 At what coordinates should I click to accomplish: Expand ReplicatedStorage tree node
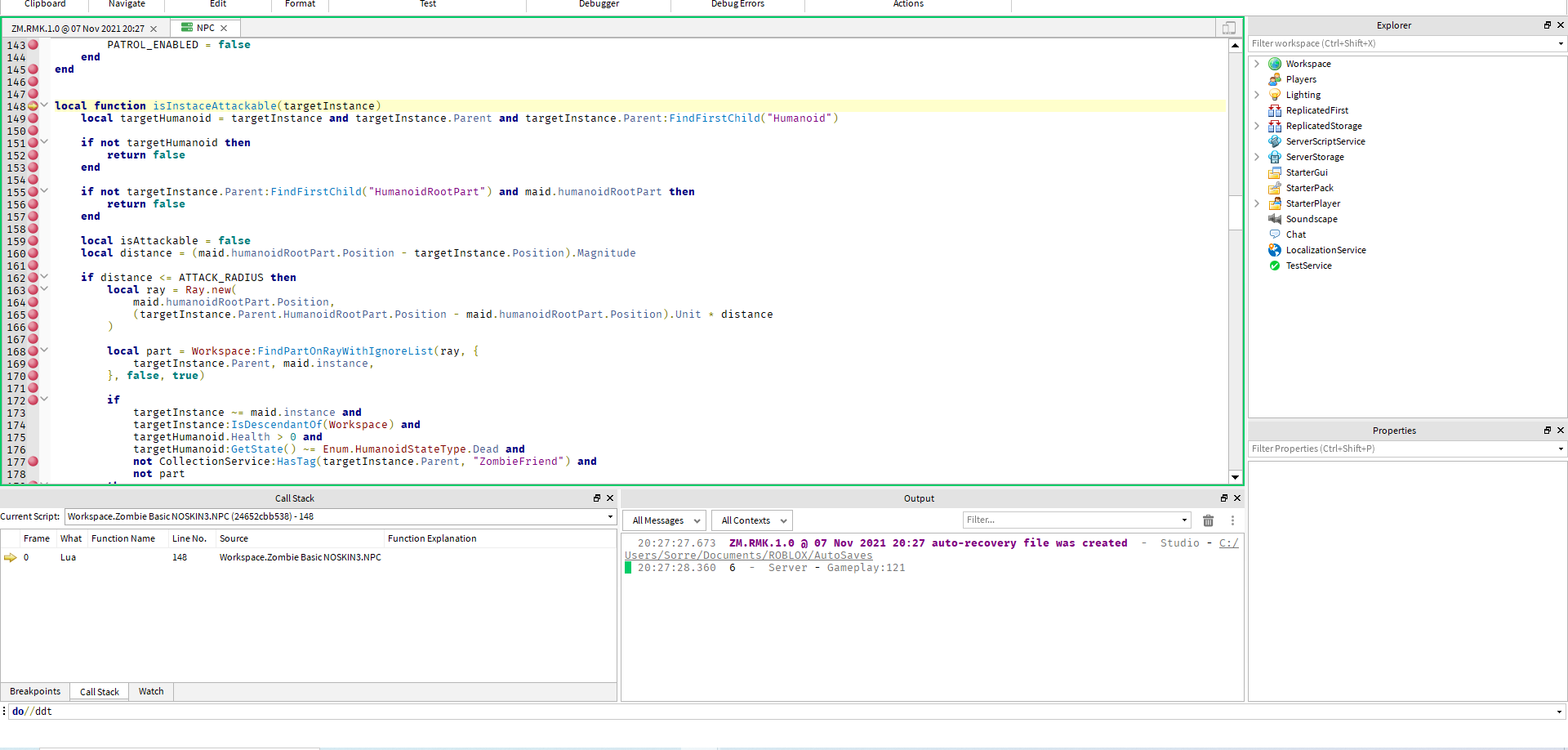[1257, 126]
